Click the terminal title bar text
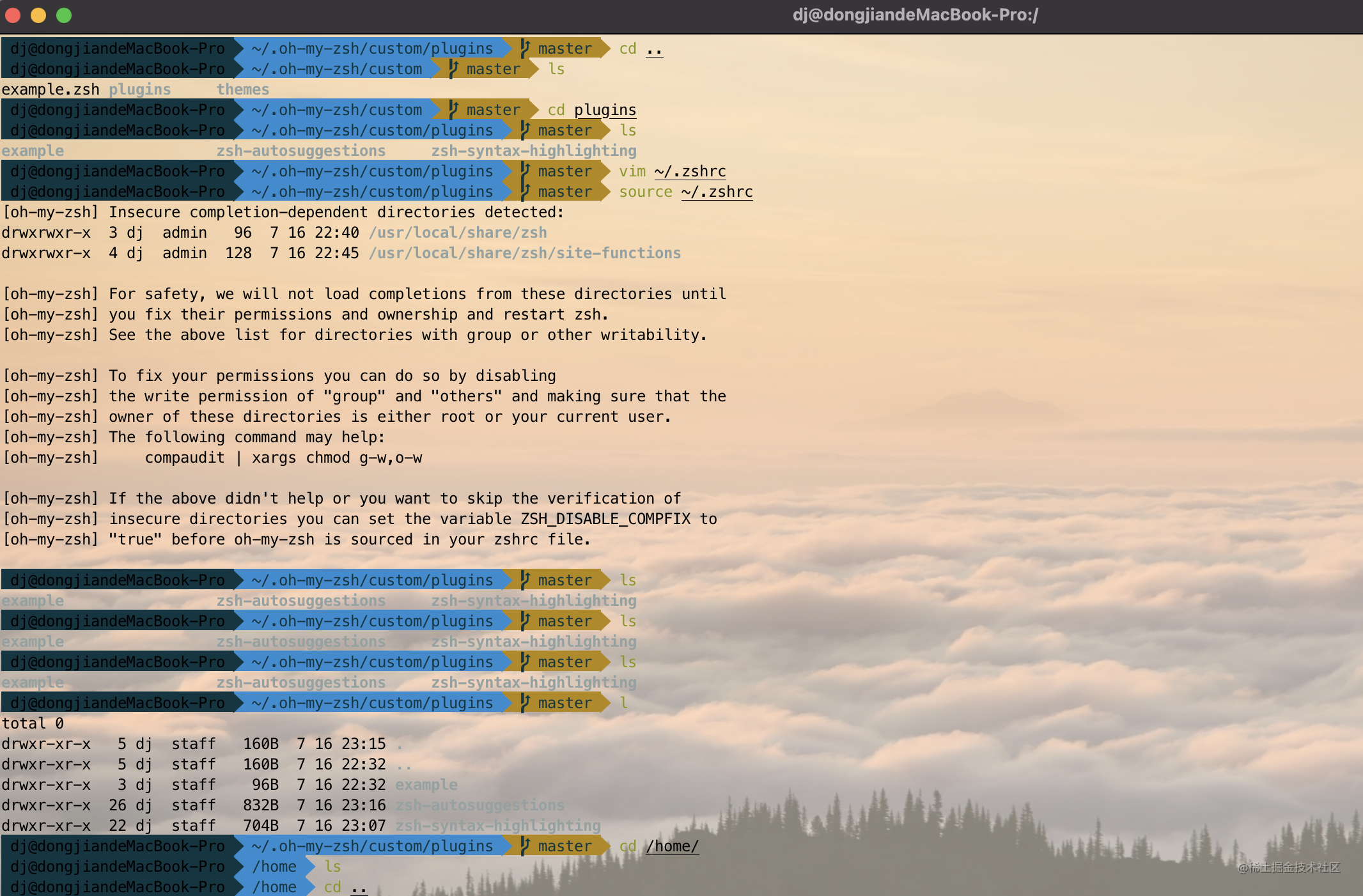This screenshot has width=1363, height=896. 917,15
